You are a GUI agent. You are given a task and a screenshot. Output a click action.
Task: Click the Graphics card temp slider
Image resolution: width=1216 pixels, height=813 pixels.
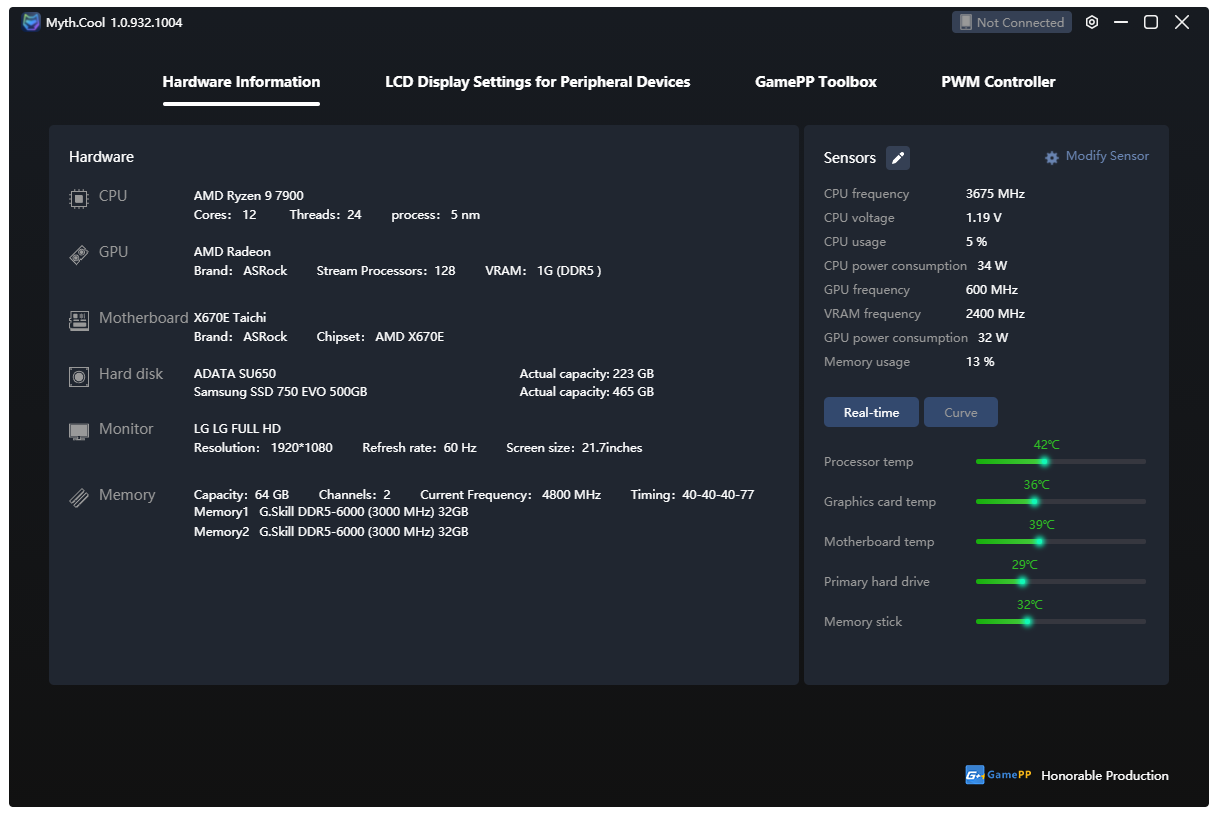click(x=1061, y=501)
